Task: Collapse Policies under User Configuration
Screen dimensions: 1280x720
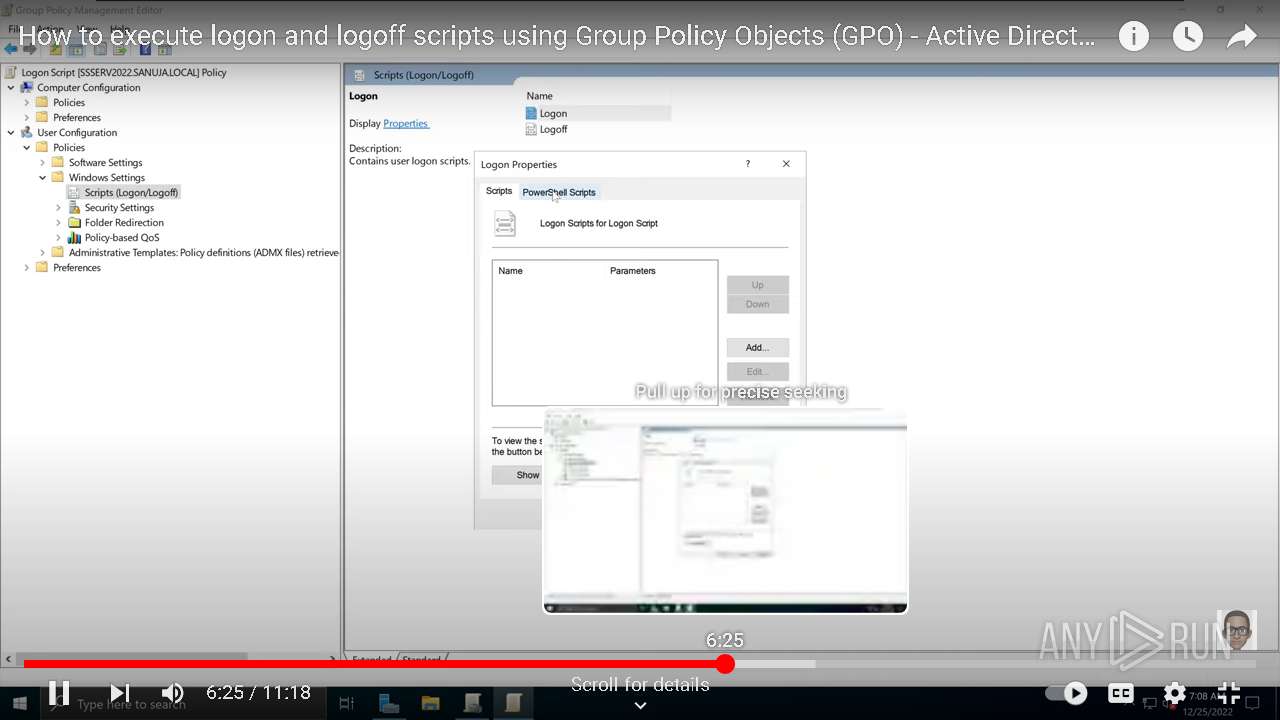Action: [x=27, y=148]
